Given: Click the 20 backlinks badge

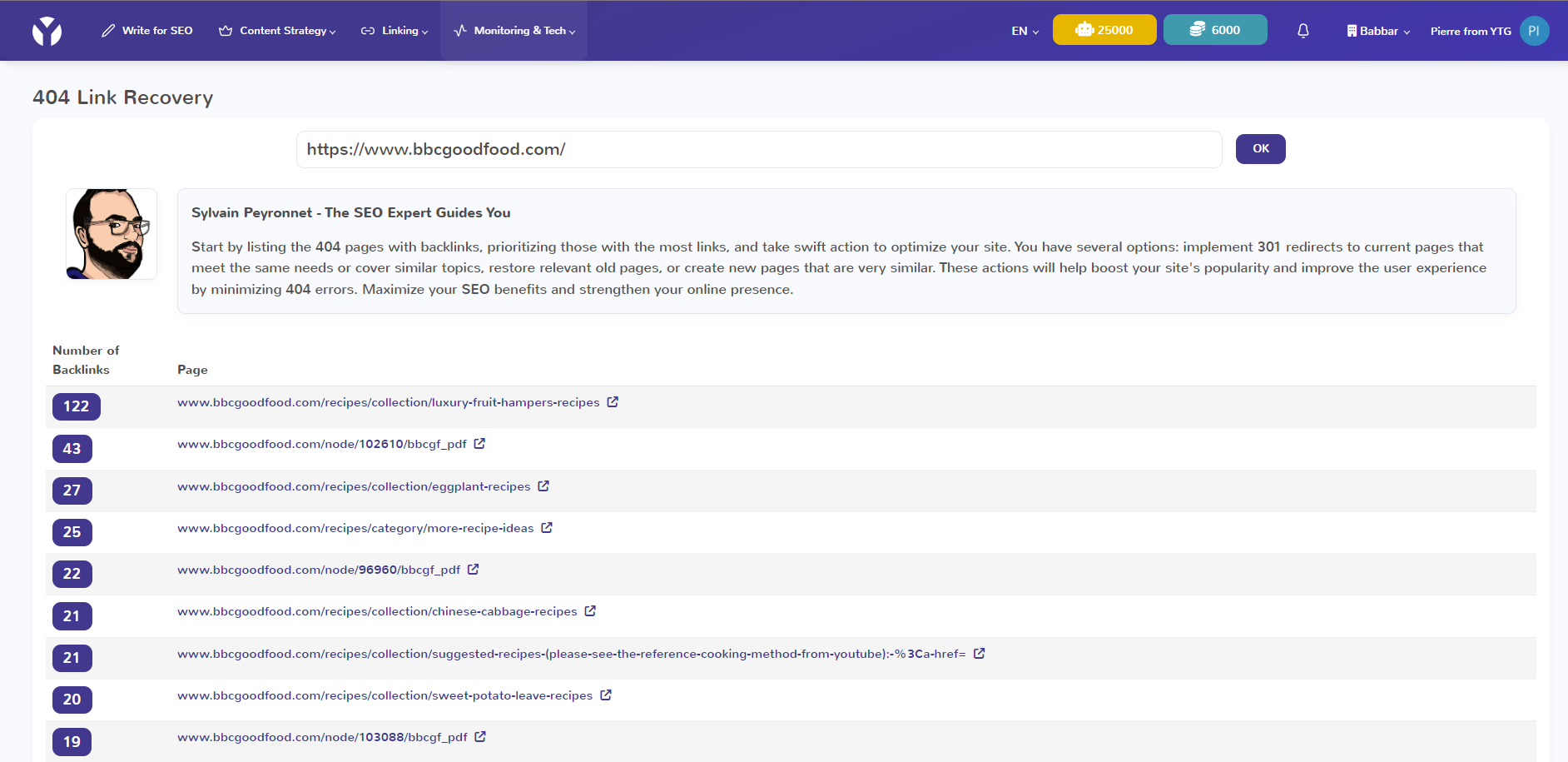Looking at the screenshot, I should coord(72,700).
